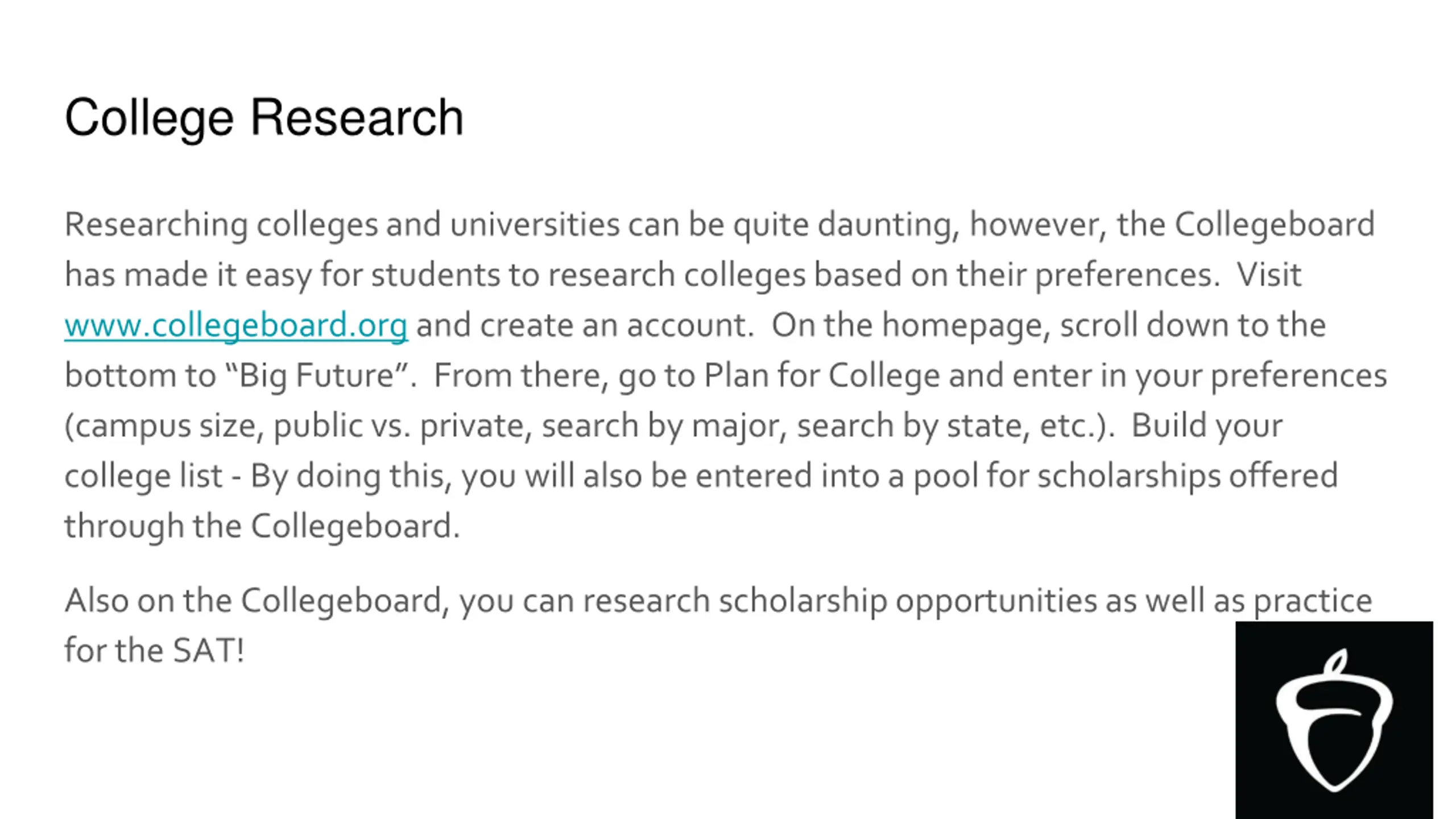Click the word "preferences." before "Visit"

pyautogui.click(x=1128, y=275)
